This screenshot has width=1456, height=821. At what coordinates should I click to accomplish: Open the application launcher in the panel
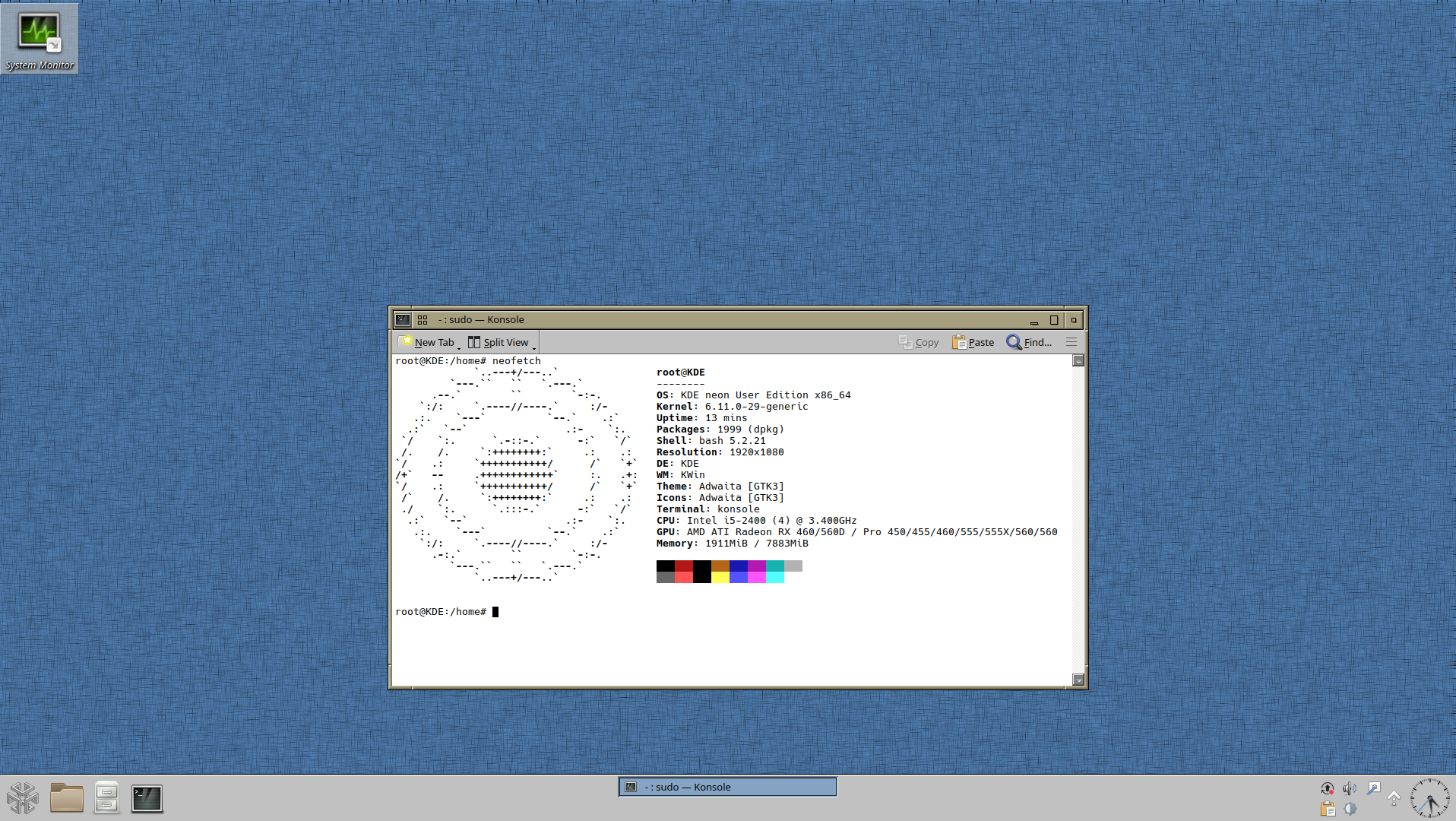pos(23,798)
